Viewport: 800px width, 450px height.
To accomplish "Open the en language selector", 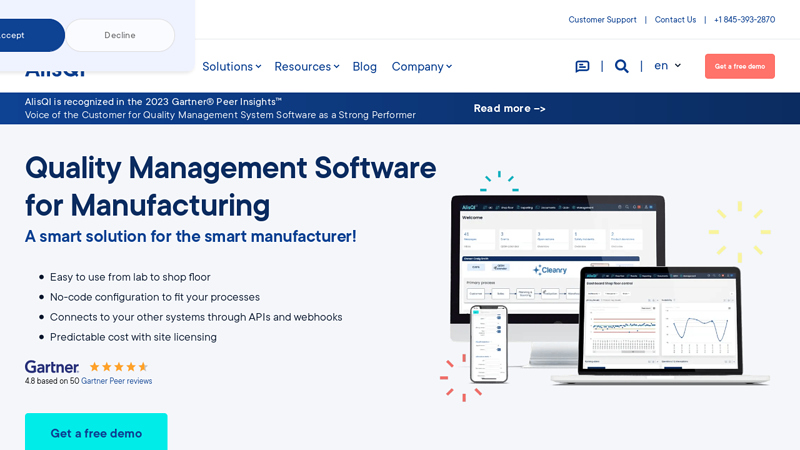I will [x=667, y=65].
